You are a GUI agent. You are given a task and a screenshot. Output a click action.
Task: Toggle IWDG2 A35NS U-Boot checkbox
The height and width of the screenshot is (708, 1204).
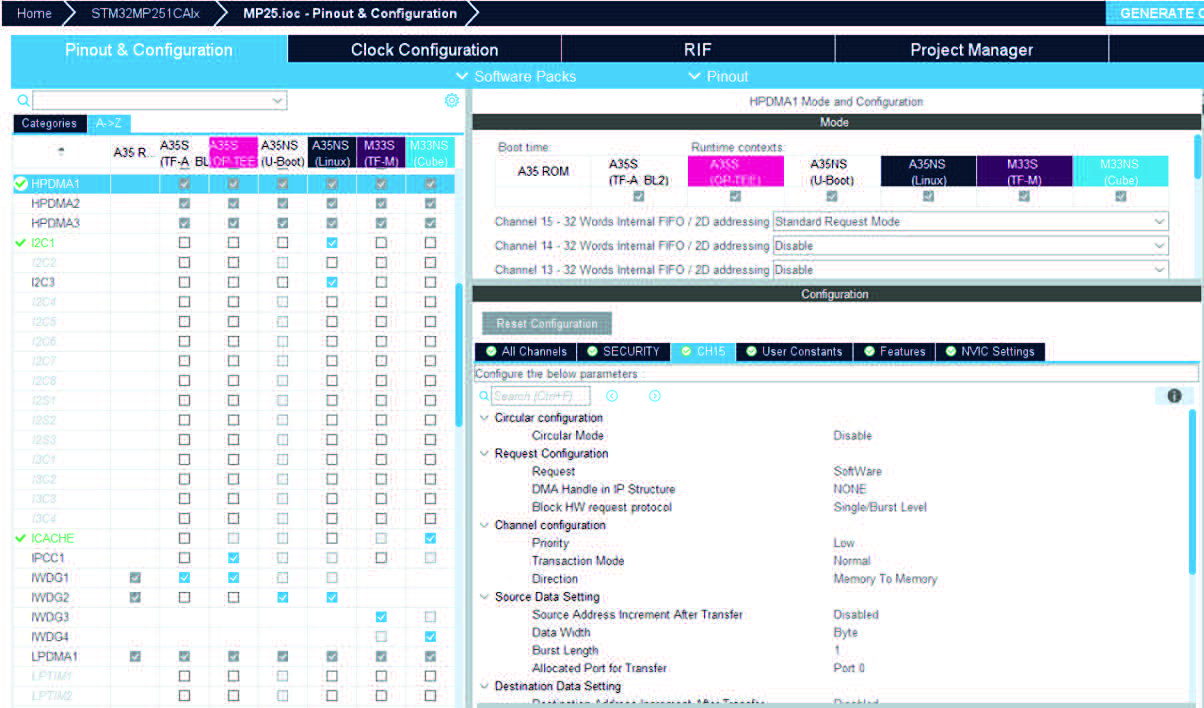tap(282, 597)
